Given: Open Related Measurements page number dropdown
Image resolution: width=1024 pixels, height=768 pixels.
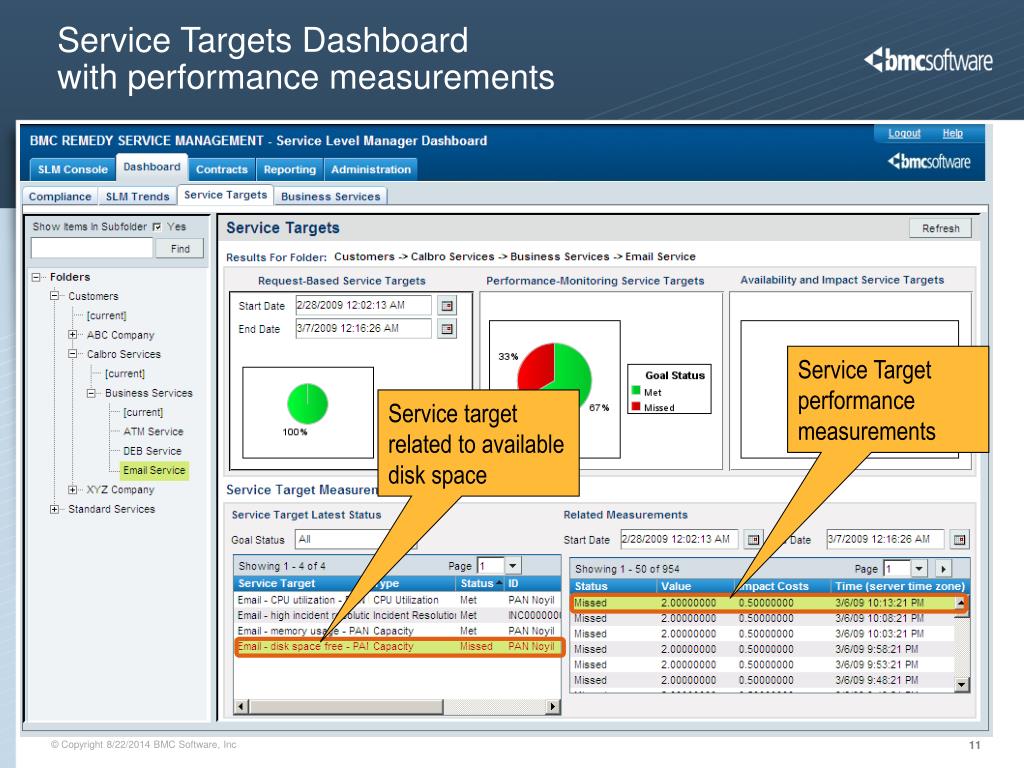Looking at the screenshot, I should pos(920,569).
